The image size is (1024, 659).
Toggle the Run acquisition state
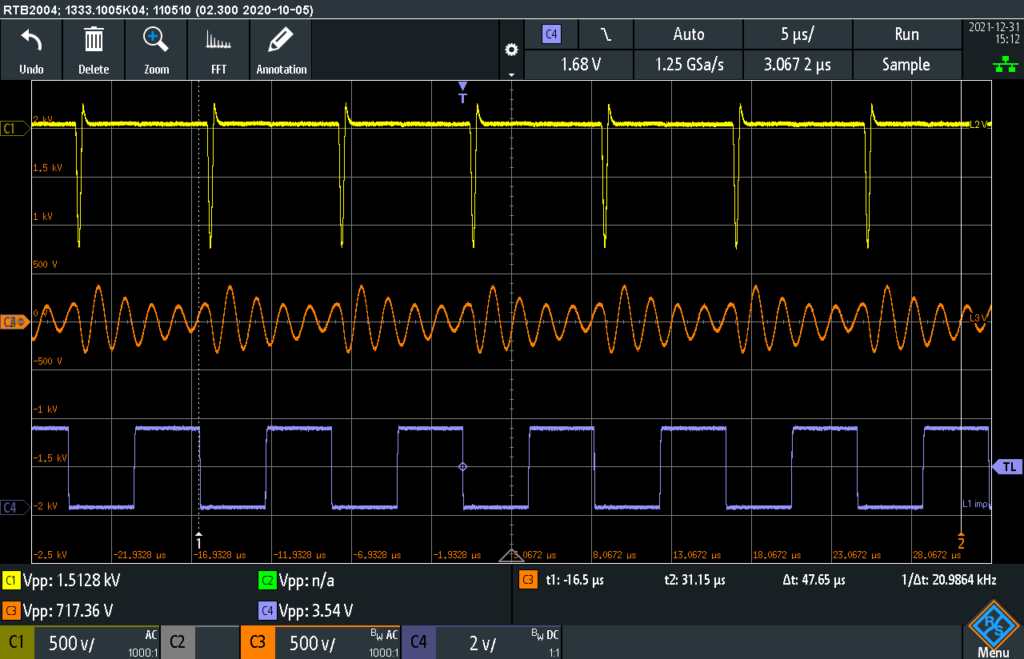[x=906, y=34]
